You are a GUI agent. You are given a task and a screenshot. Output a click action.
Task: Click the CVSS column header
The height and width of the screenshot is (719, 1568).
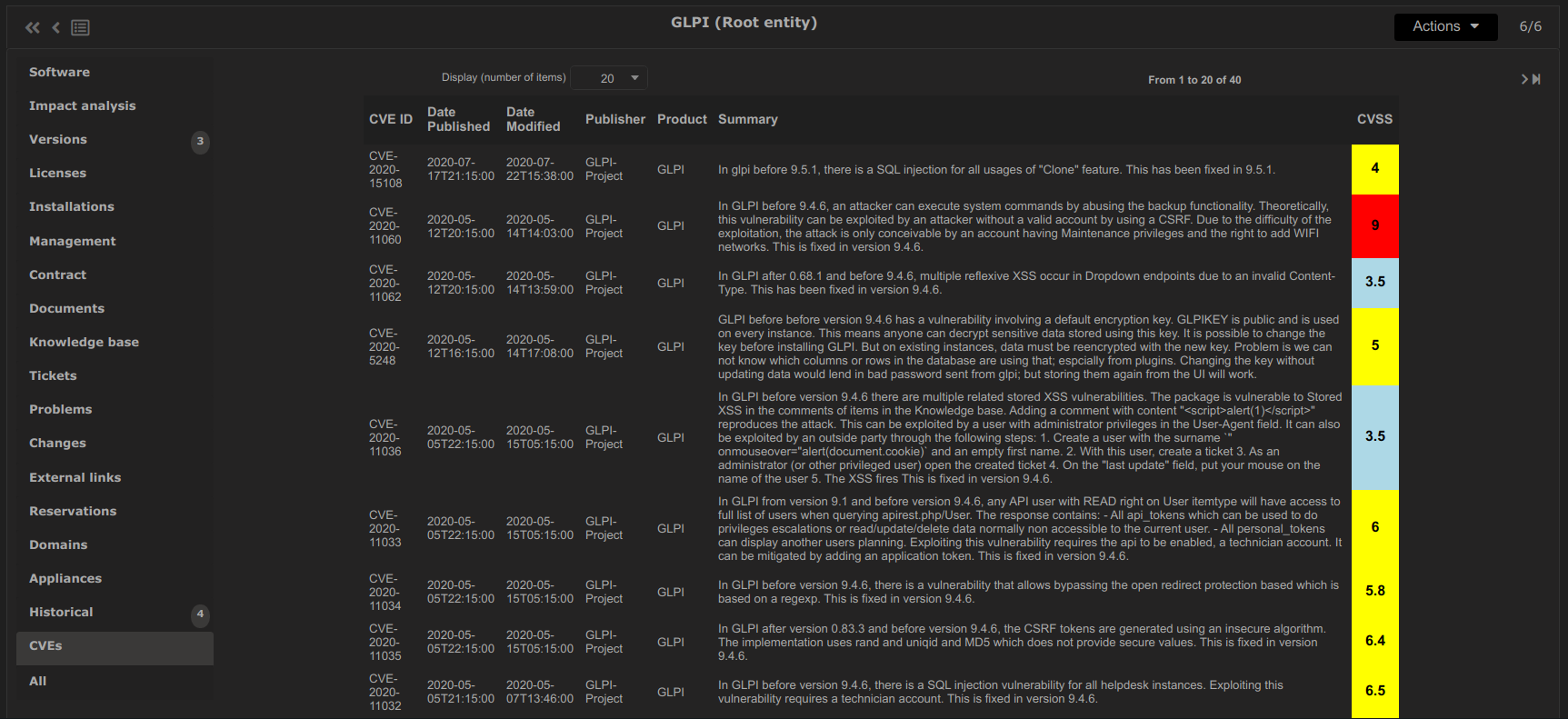[1374, 119]
